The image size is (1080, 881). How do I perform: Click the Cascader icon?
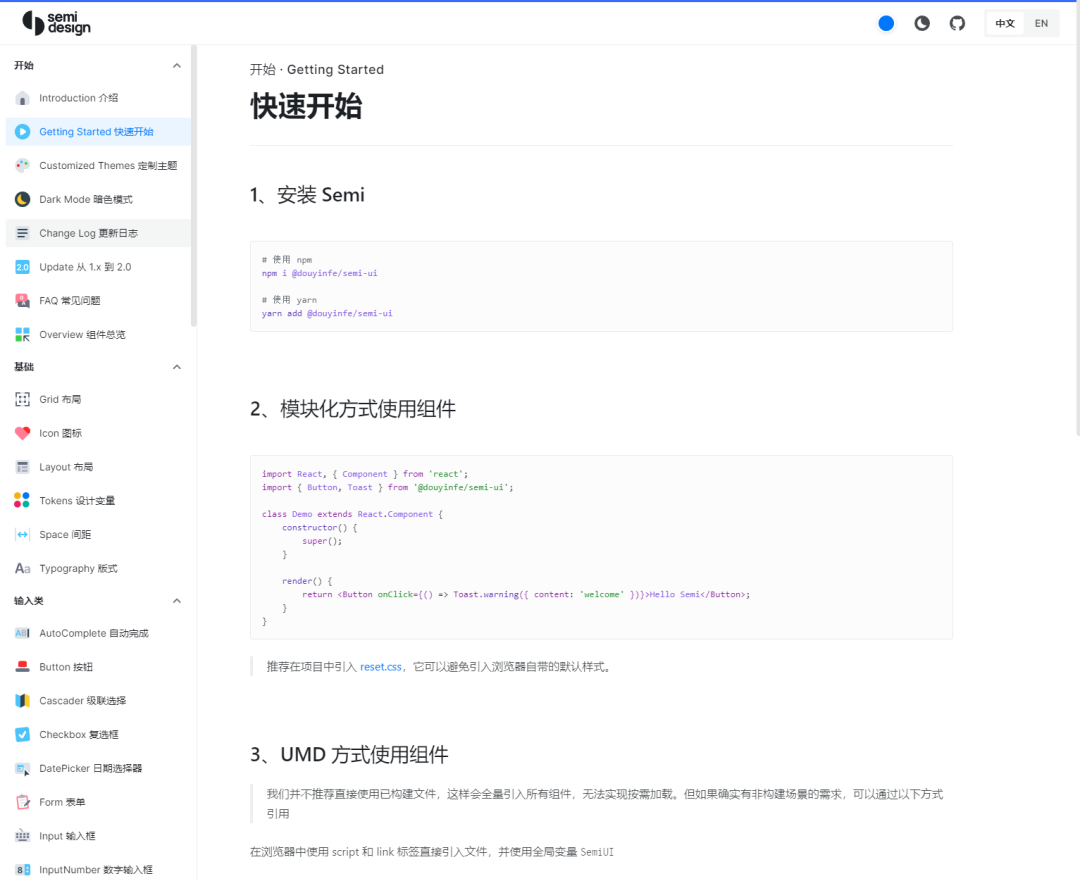[x=23, y=701]
